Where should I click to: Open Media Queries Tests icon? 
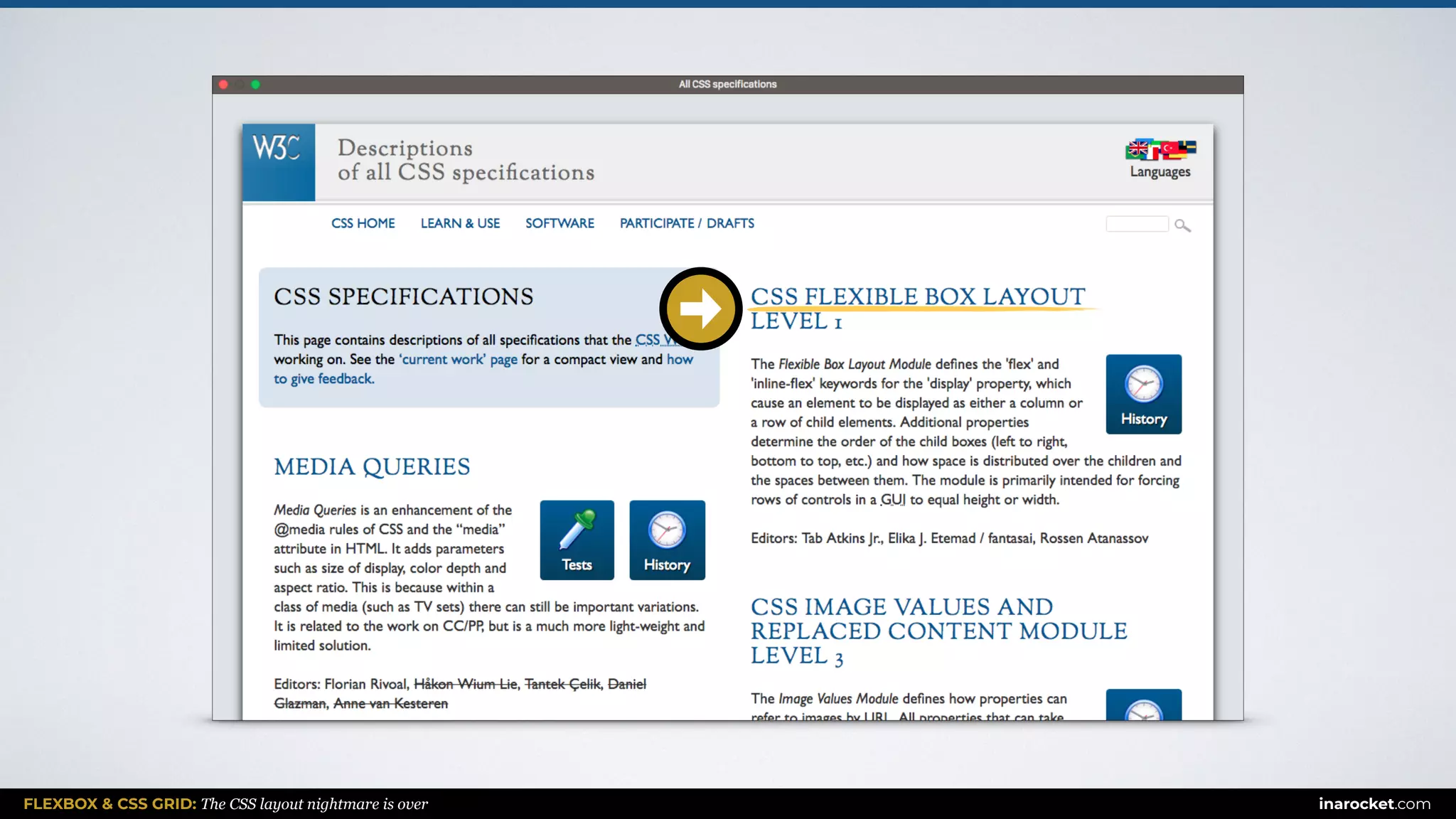tap(577, 540)
